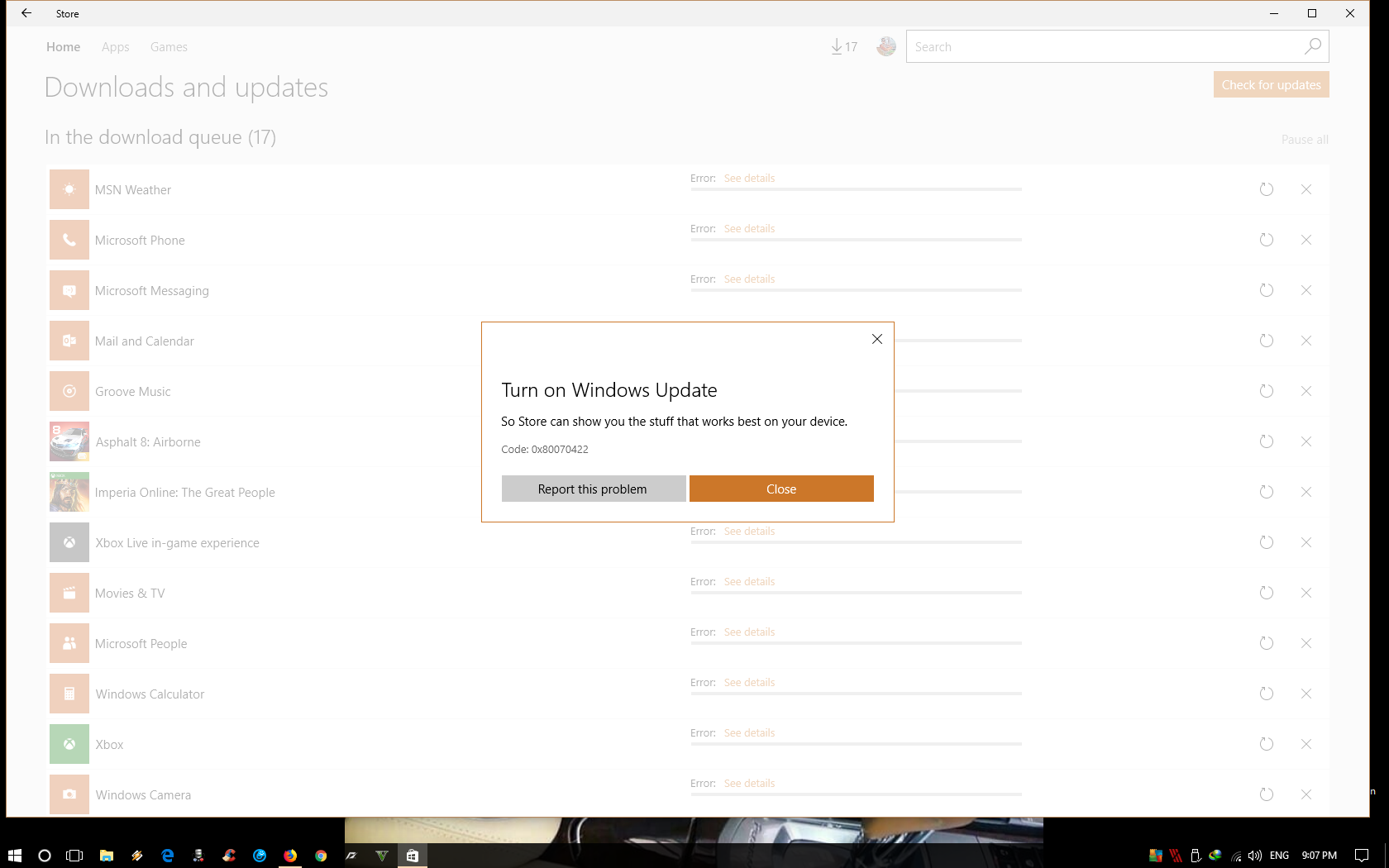Go back using the Store back arrow
Screen dimensions: 1389x868
click(26, 13)
